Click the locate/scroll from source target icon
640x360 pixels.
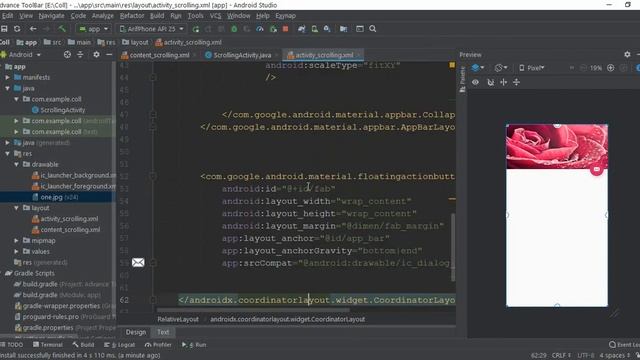coord(67,54)
